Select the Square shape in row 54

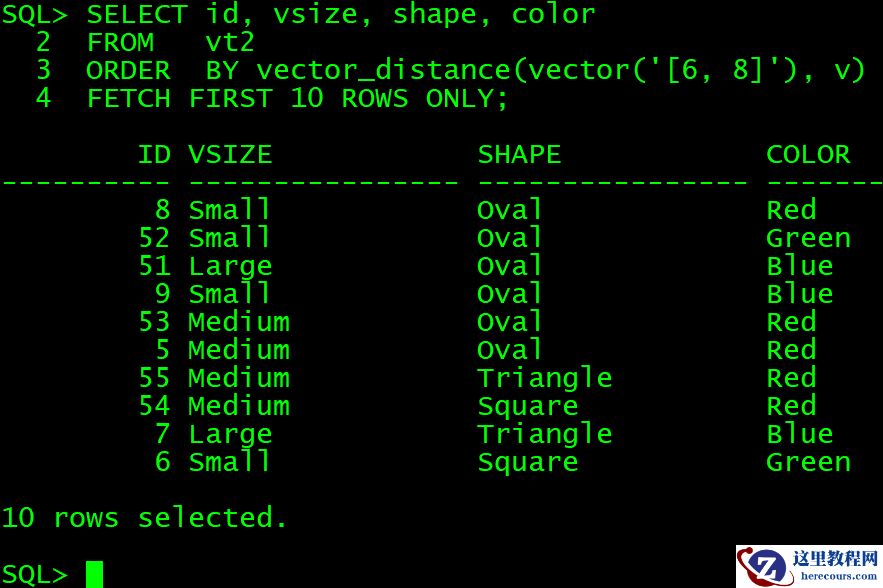tap(527, 407)
